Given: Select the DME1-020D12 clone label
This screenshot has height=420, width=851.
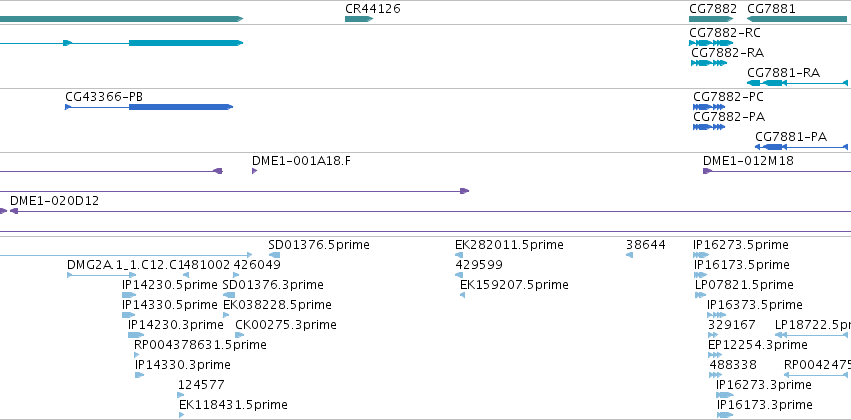Looking at the screenshot, I should (x=54, y=201).
